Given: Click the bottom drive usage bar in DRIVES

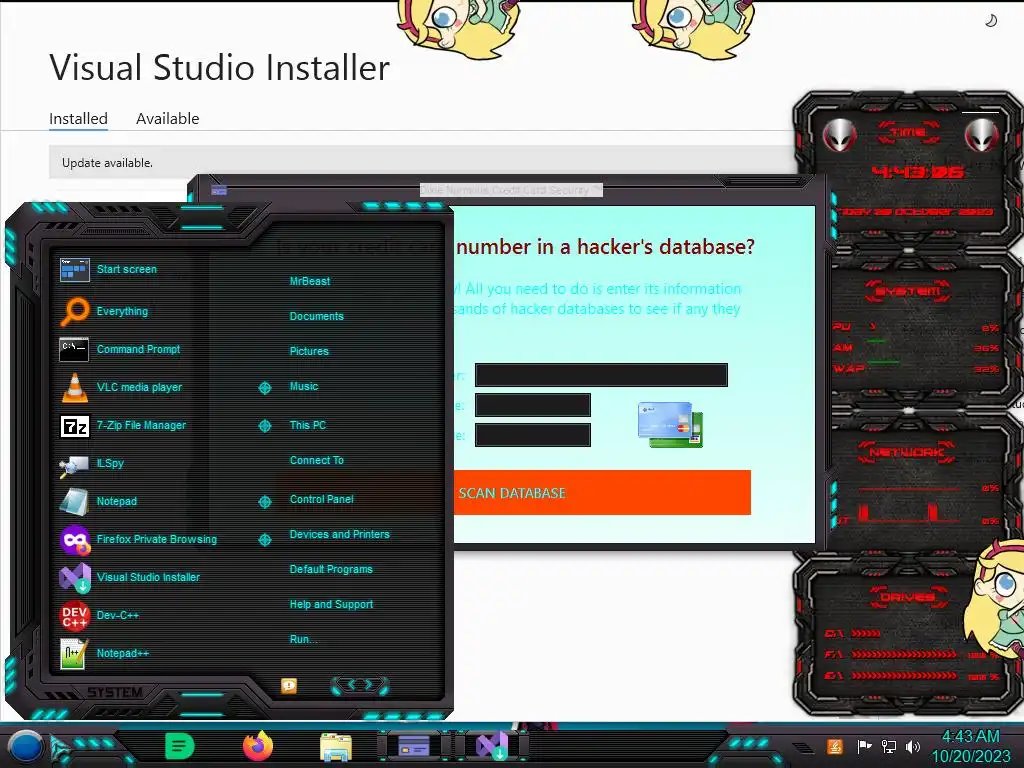Looking at the screenshot, I should coord(904,676).
